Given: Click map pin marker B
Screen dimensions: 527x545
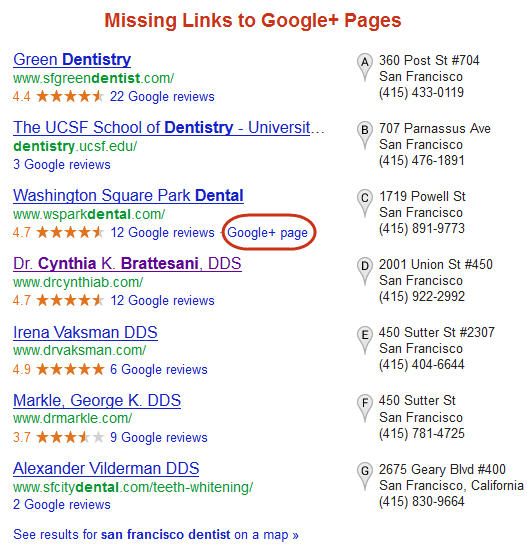Looking at the screenshot, I should (365, 135).
